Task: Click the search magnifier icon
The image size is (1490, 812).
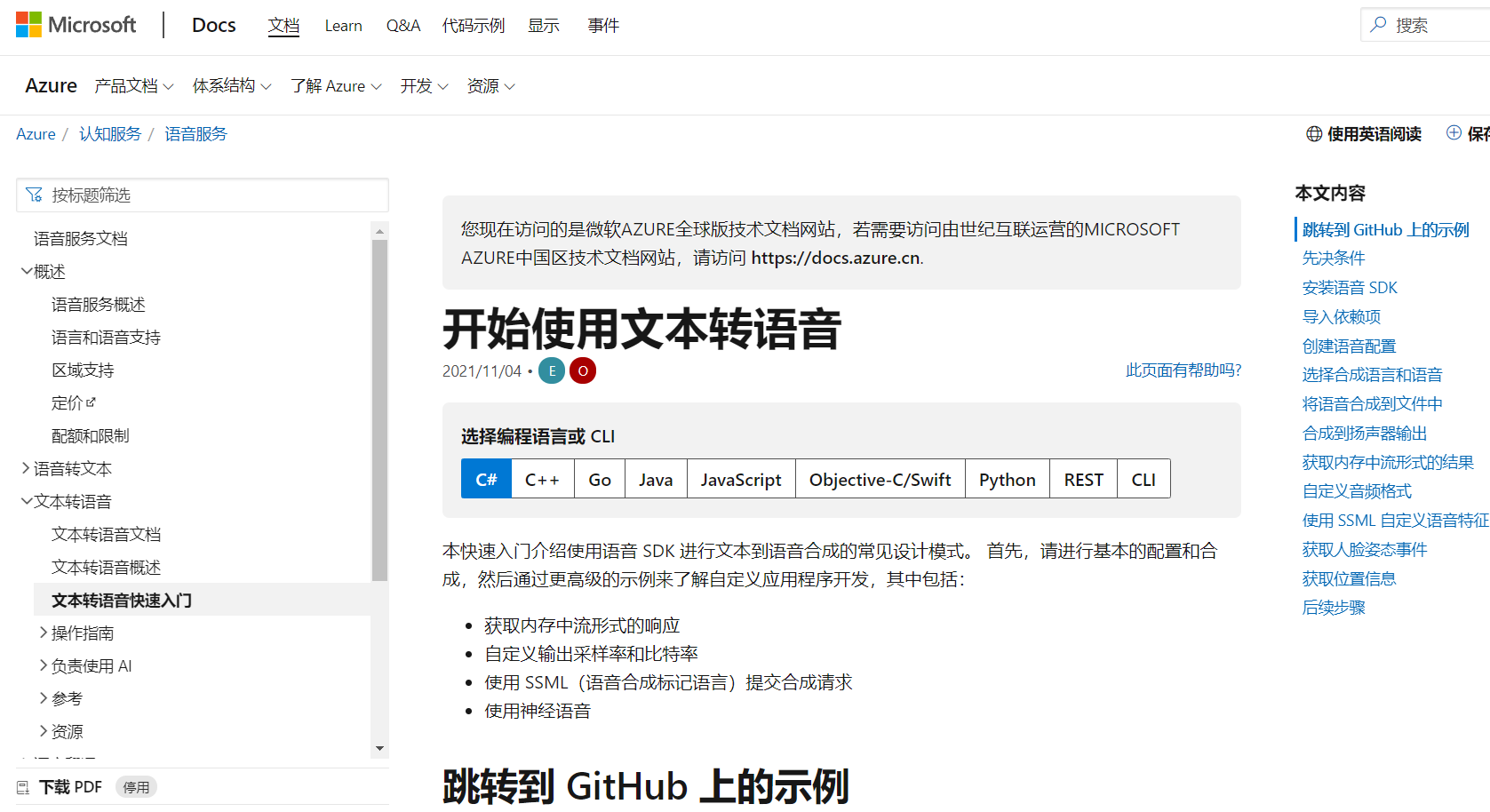Action: 1378,25
